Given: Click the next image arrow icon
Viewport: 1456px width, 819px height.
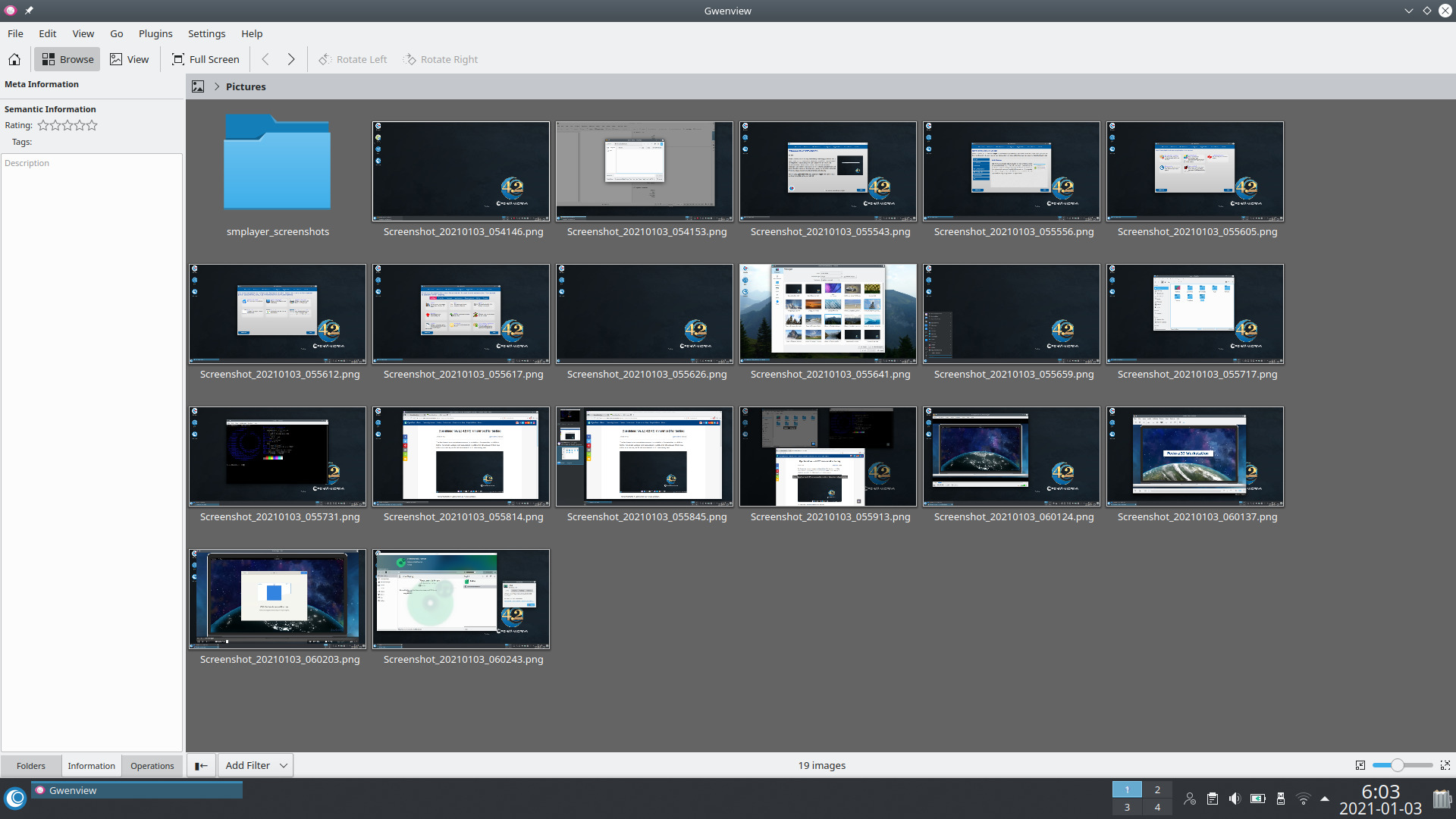Looking at the screenshot, I should 290,59.
